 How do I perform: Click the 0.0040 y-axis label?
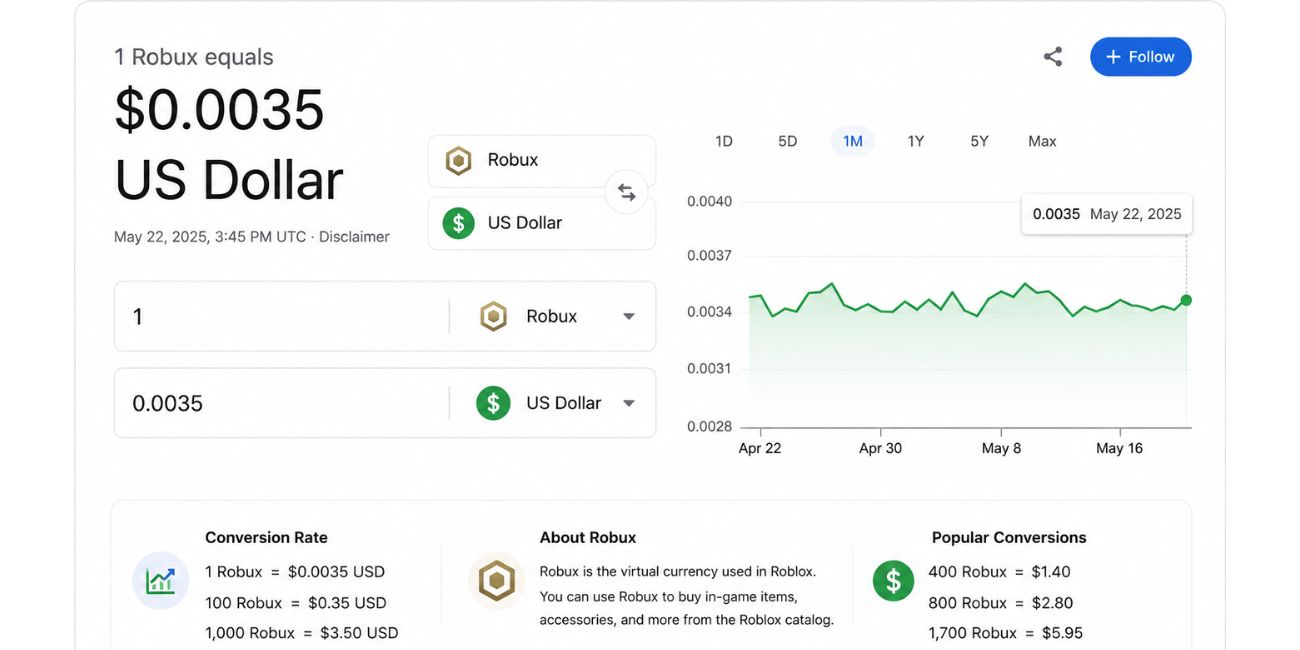coord(709,201)
